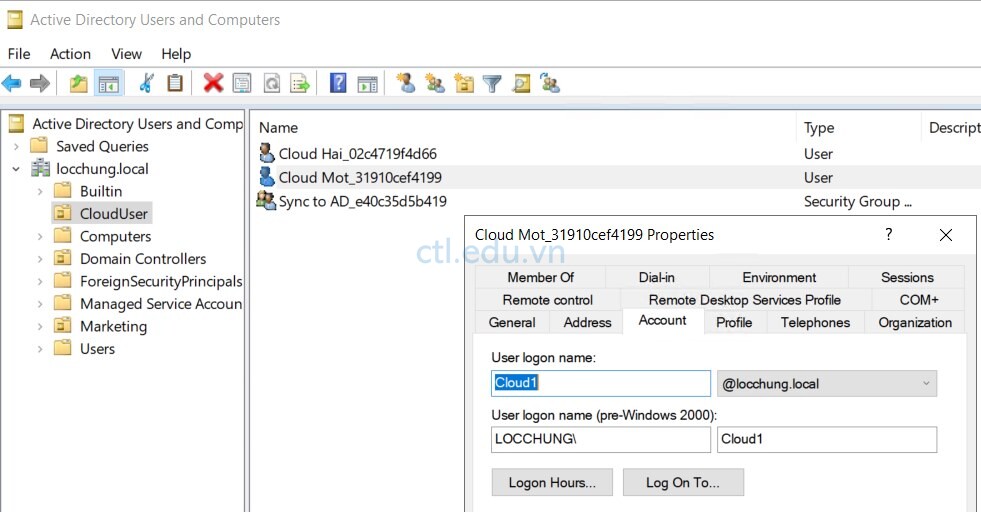Create a new group with two-people star icon
Image resolution: width=981 pixels, height=512 pixels.
click(x=435, y=83)
